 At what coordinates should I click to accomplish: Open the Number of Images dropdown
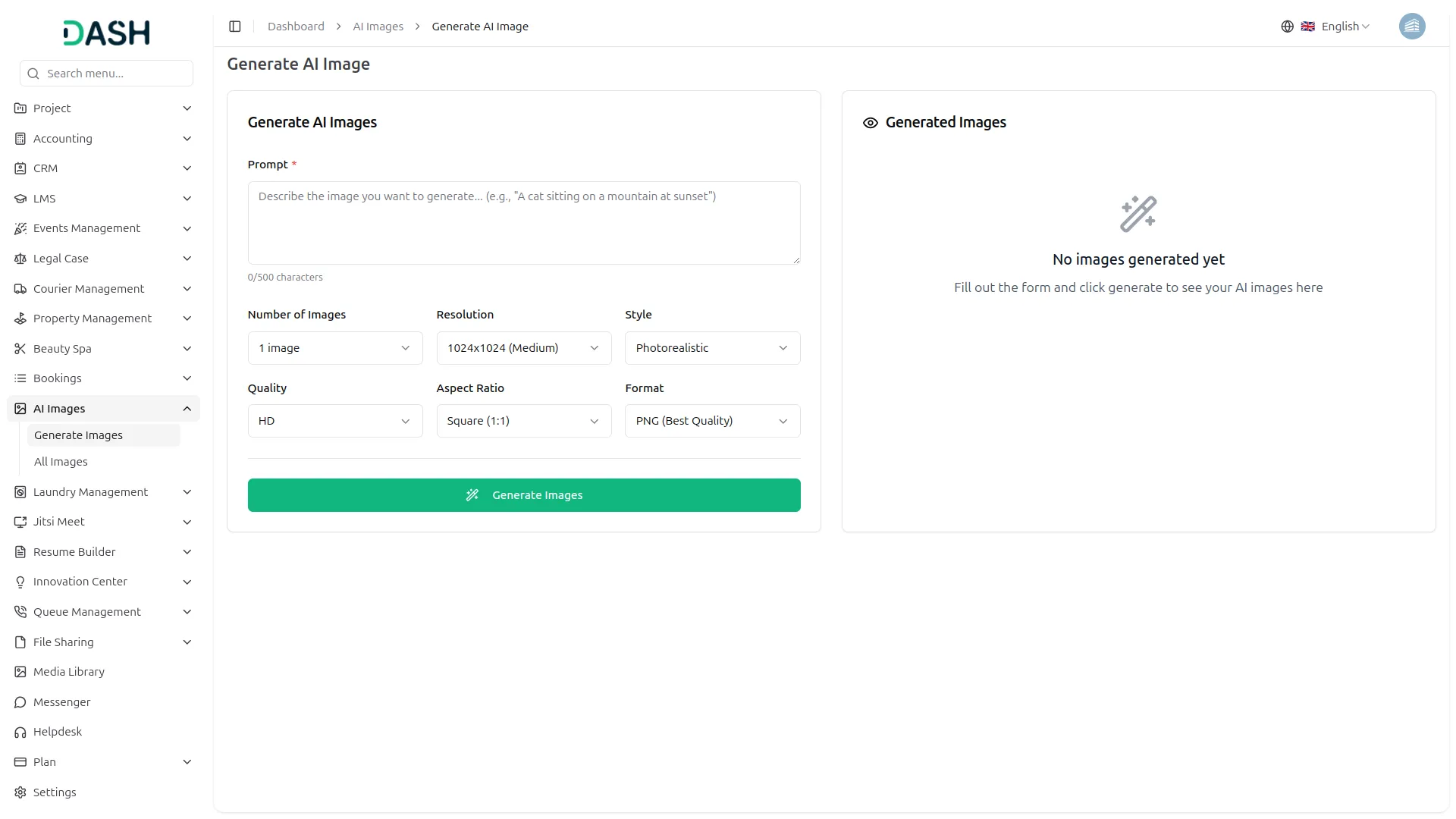point(335,348)
